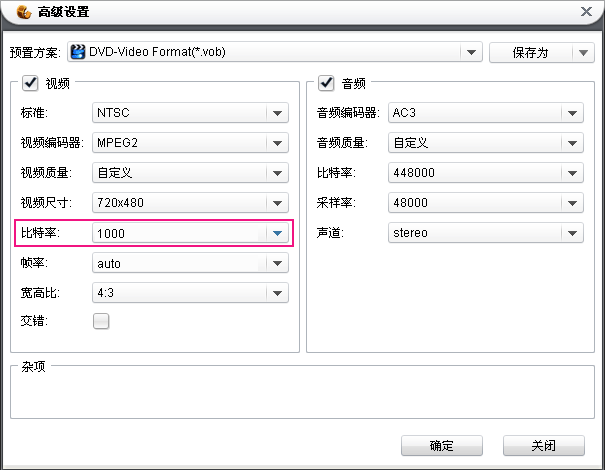Enable the 交错 checkbox
The width and height of the screenshot is (605, 470).
pos(101,322)
